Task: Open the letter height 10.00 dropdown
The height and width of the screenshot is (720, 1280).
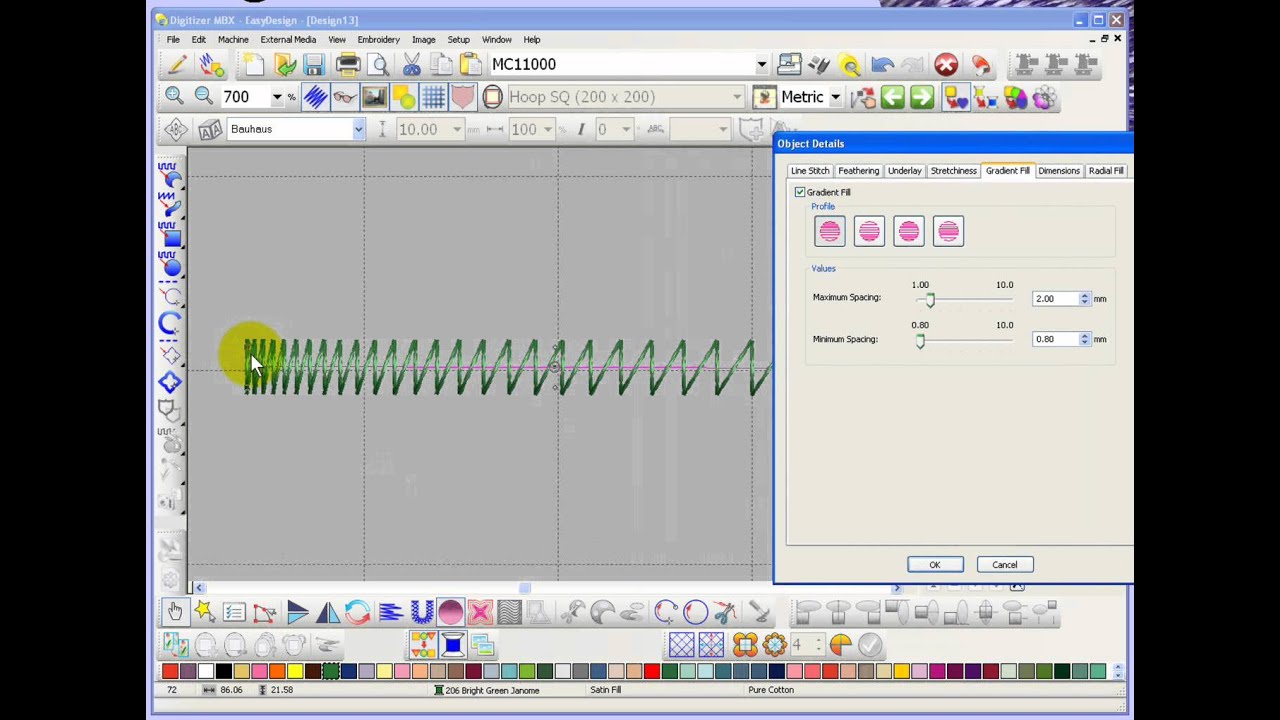Action: (x=457, y=129)
